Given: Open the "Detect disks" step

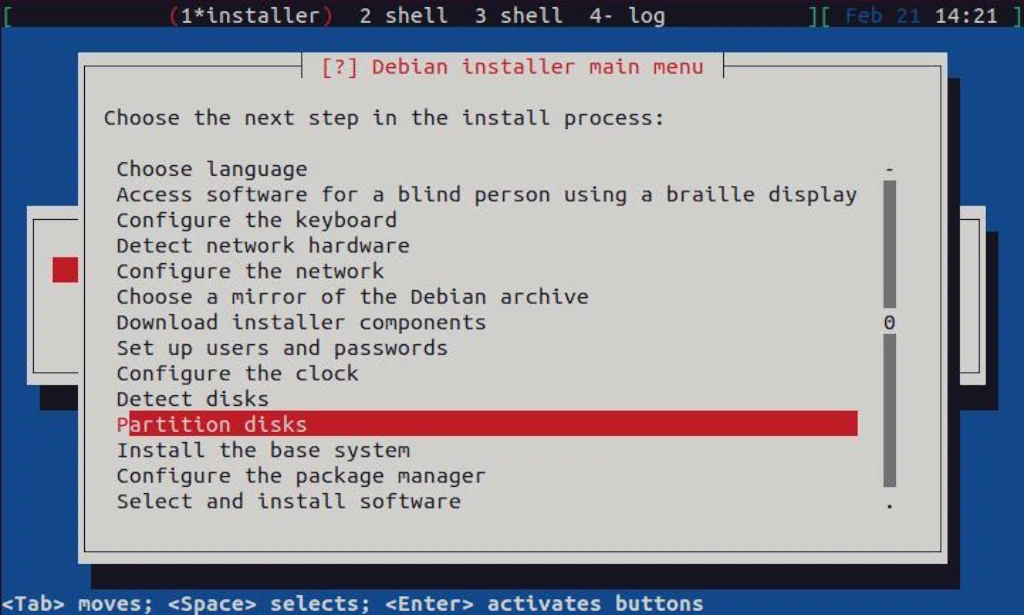Looking at the screenshot, I should coord(192,398).
